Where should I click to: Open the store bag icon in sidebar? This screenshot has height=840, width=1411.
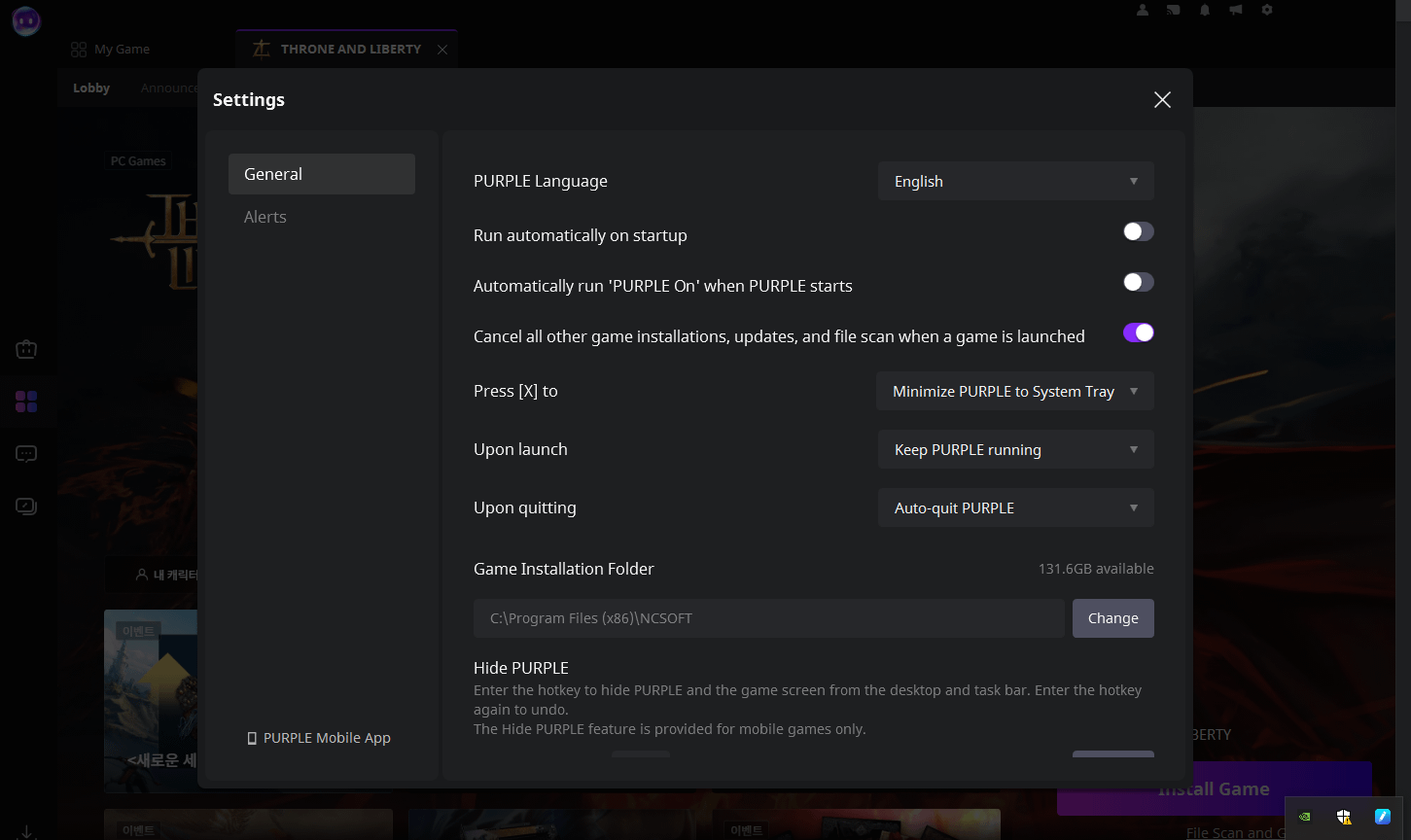26,349
